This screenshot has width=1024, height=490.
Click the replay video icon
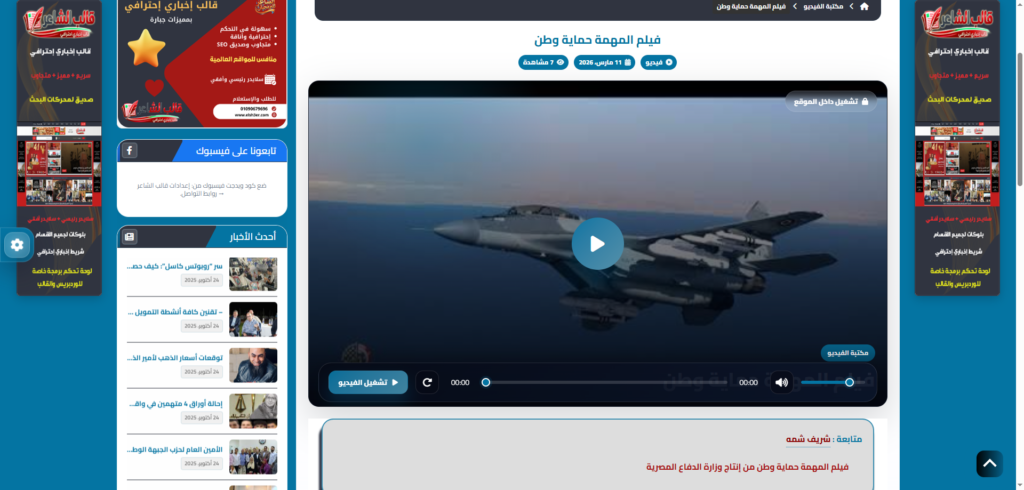click(x=427, y=382)
